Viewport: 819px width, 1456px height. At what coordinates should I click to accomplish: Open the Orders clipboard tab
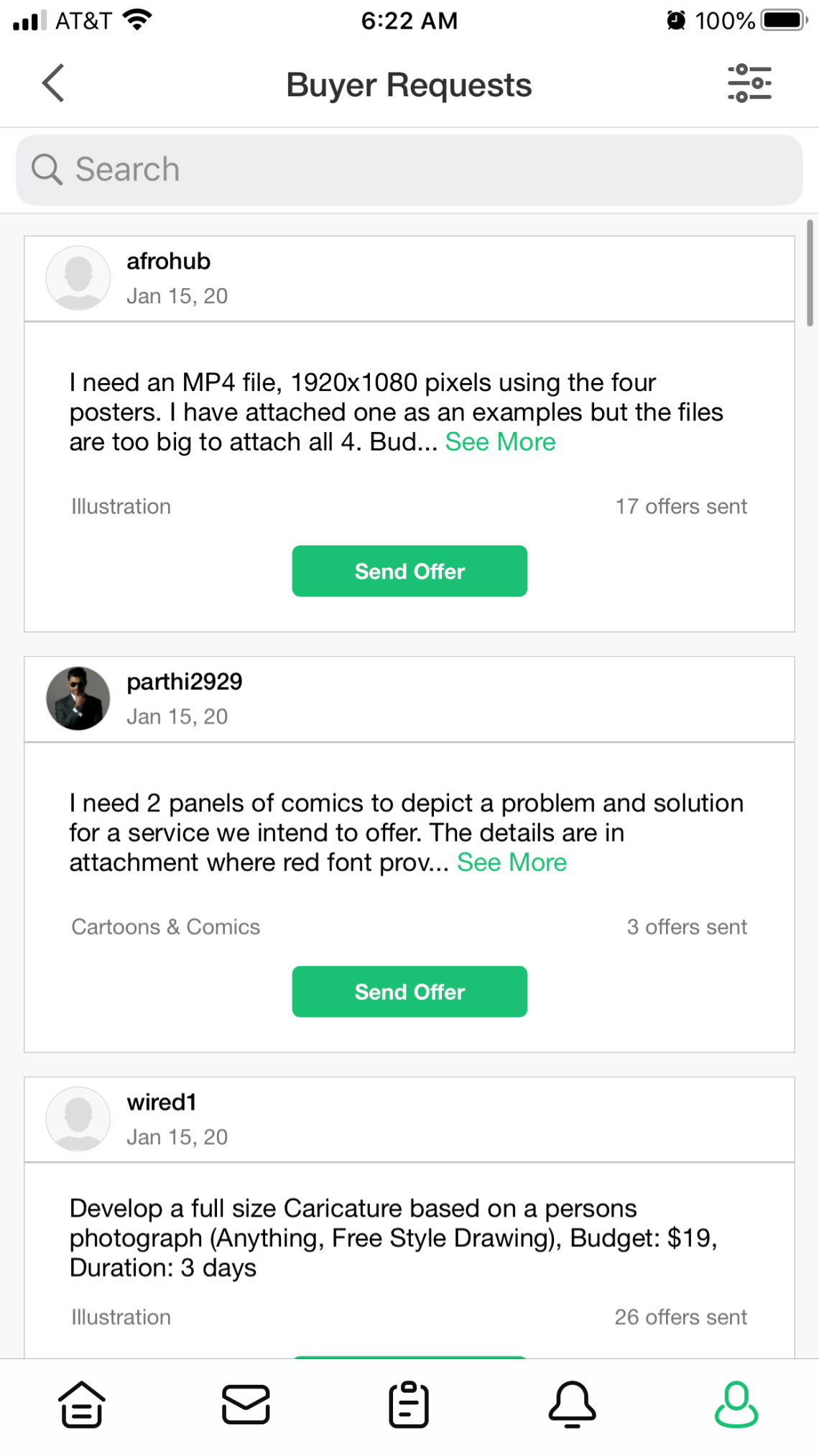[x=409, y=1404]
